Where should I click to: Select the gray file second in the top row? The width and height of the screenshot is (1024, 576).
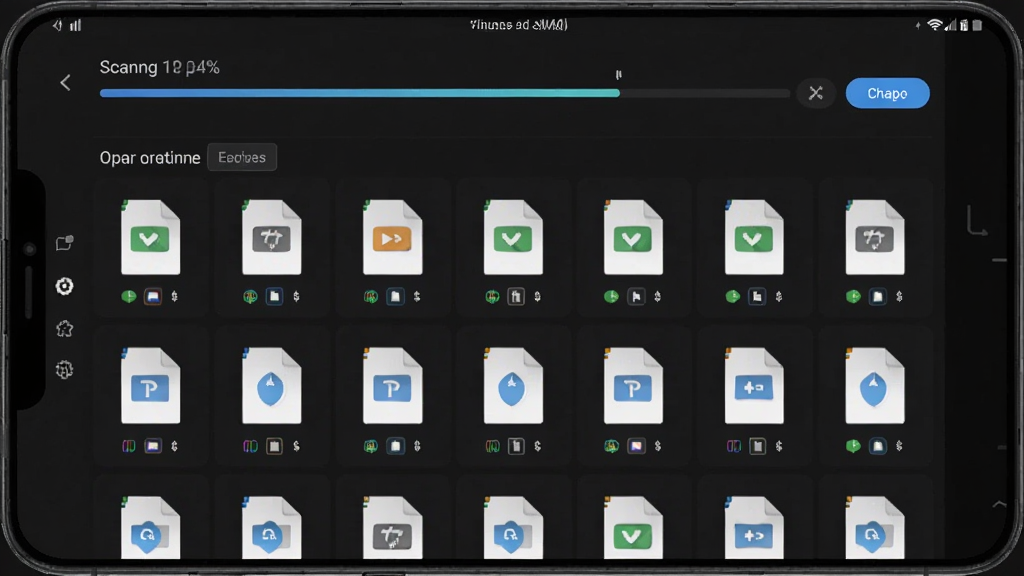(272, 237)
